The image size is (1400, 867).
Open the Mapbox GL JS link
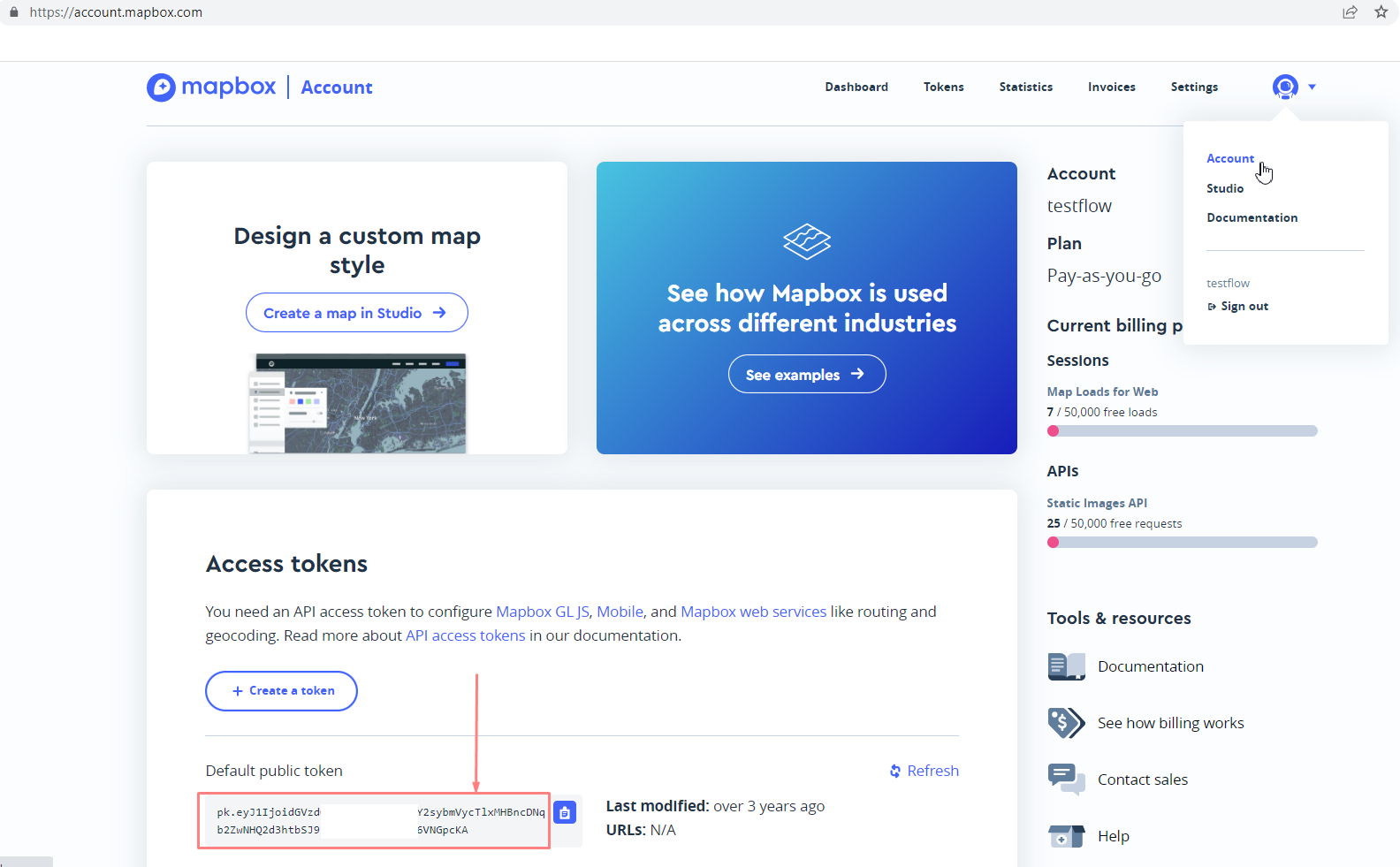coord(543,612)
